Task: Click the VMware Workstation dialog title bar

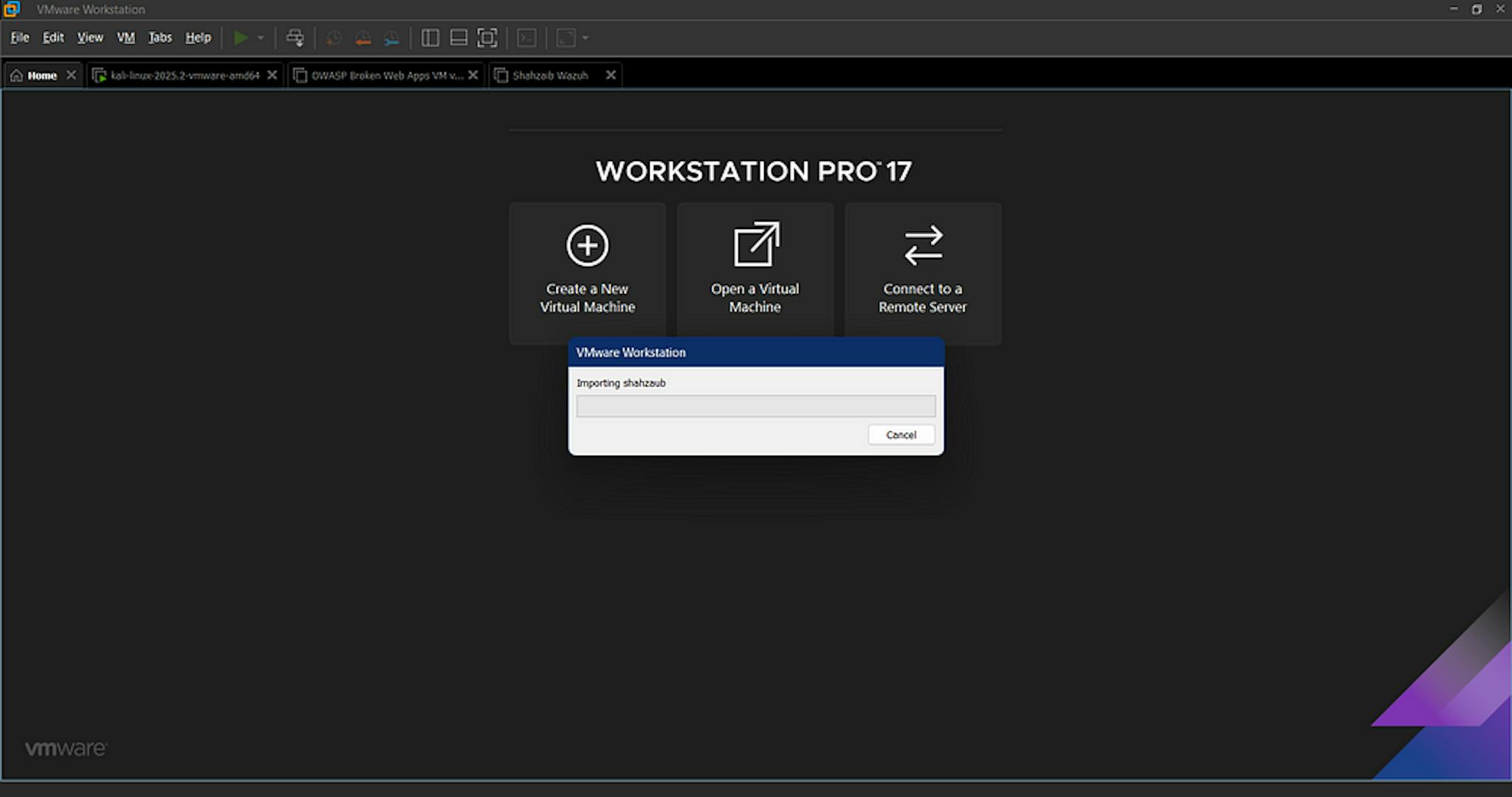Action: [x=756, y=352]
